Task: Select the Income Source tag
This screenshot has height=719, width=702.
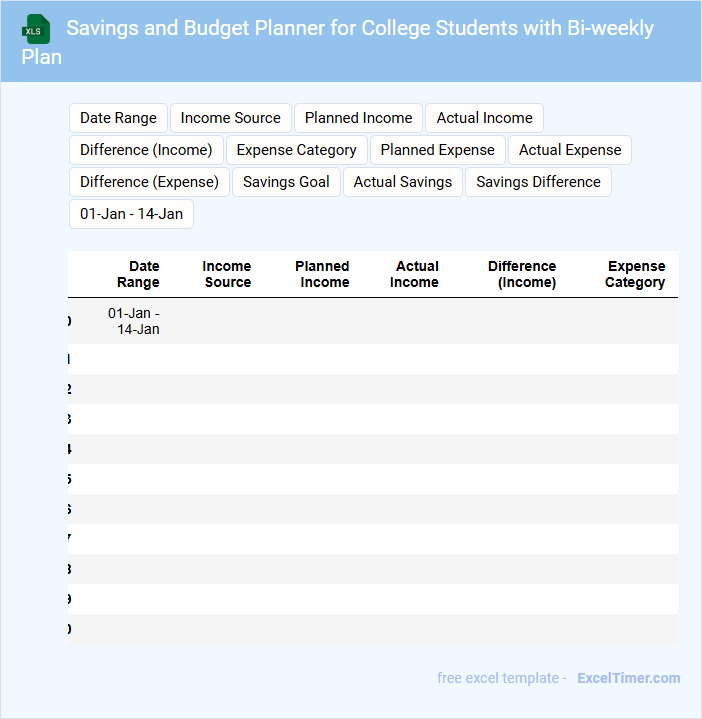Action: (x=231, y=118)
